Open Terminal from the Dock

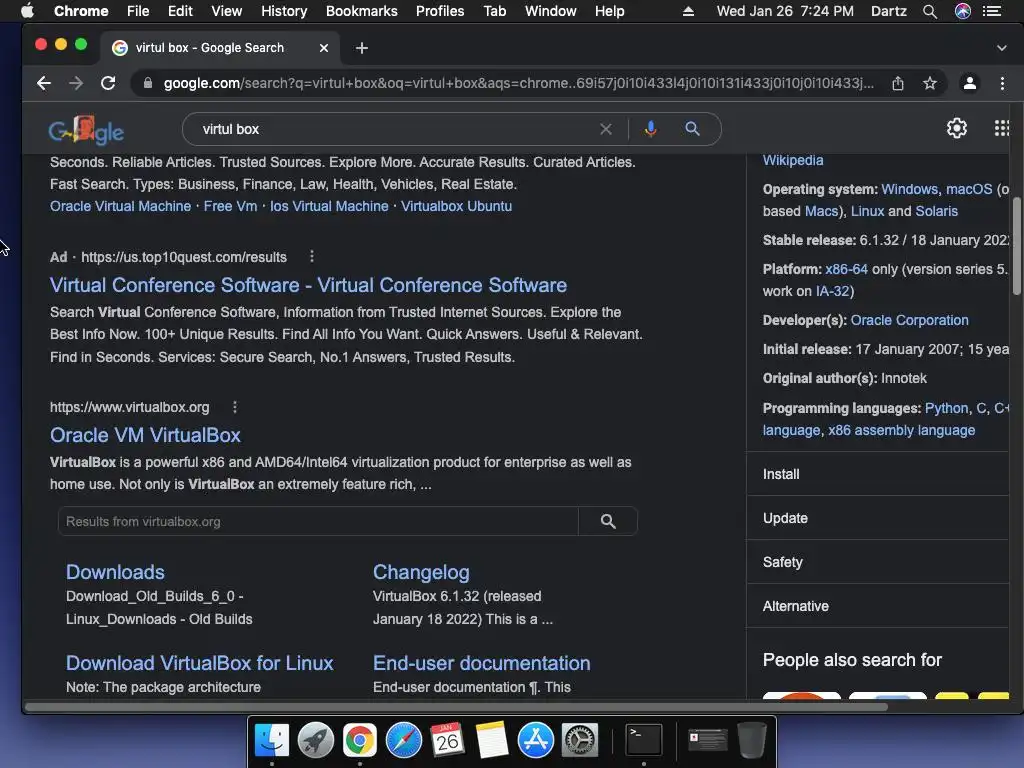coord(644,740)
